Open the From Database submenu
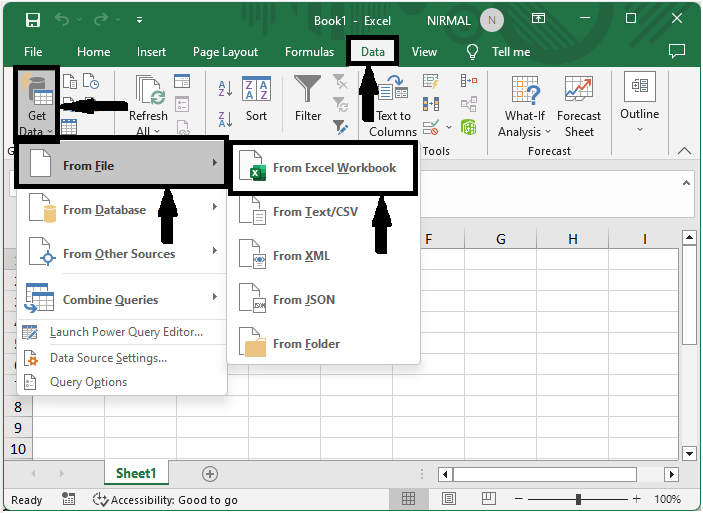Viewport: 703px width, 513px height. pyautogui.click(x=122, y=207)
